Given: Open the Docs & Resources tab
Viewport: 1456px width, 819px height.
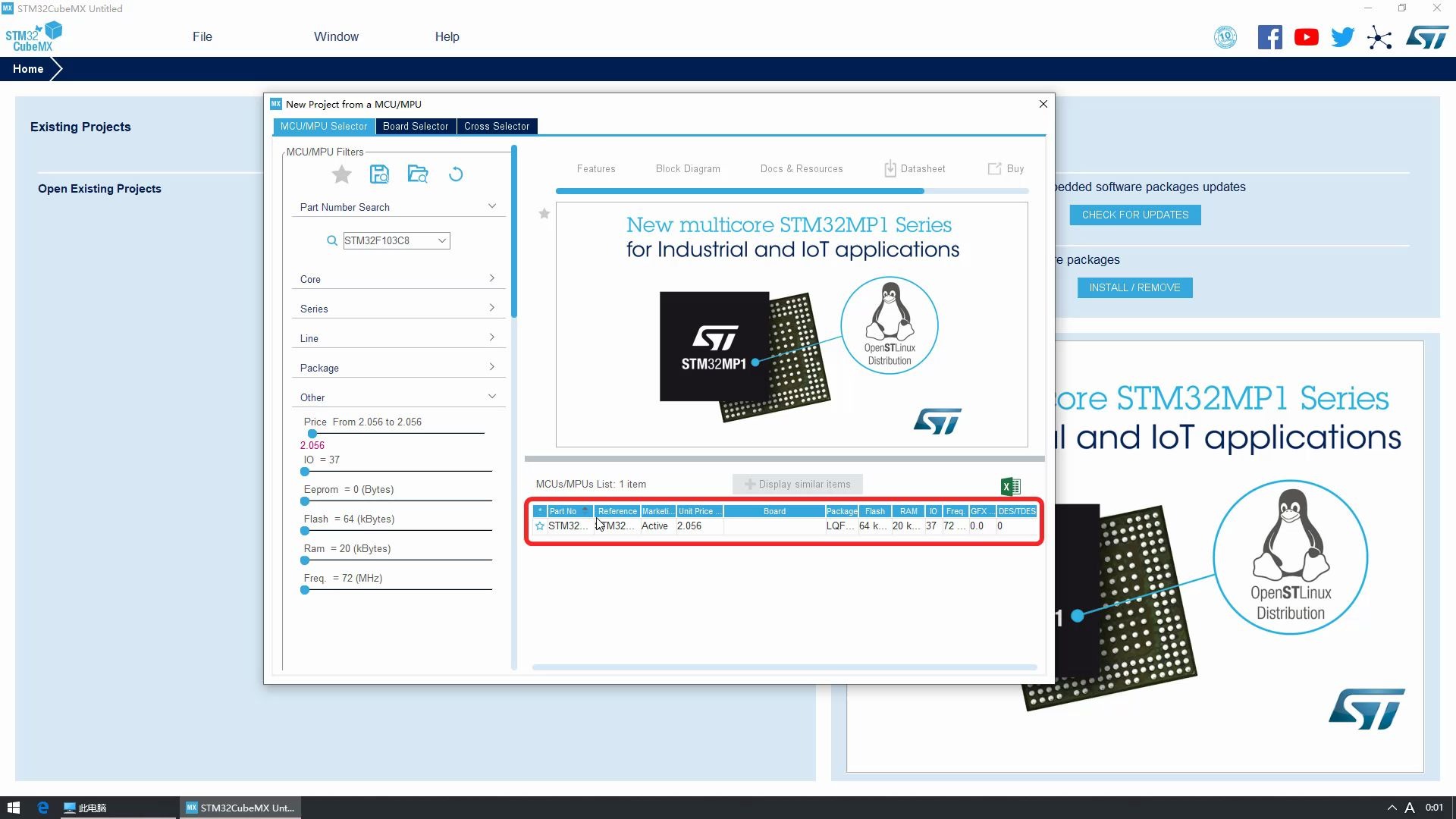Looking at the screenshot, I should [x=802, y=168].
